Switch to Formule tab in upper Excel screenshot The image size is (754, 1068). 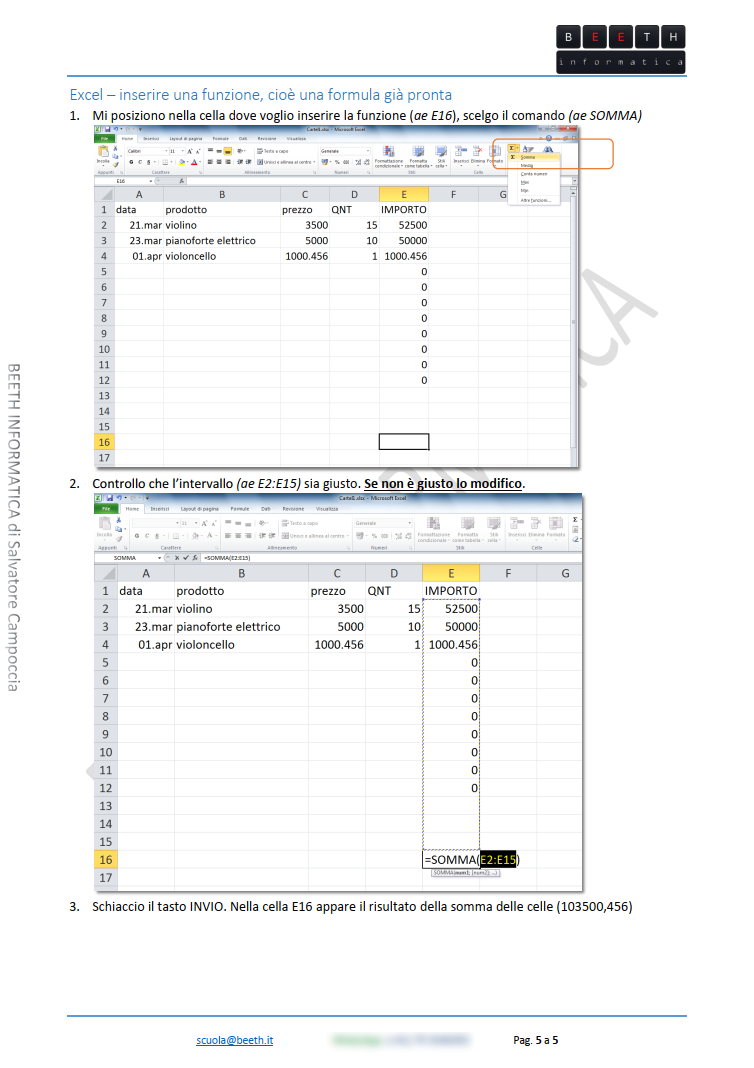221,139
